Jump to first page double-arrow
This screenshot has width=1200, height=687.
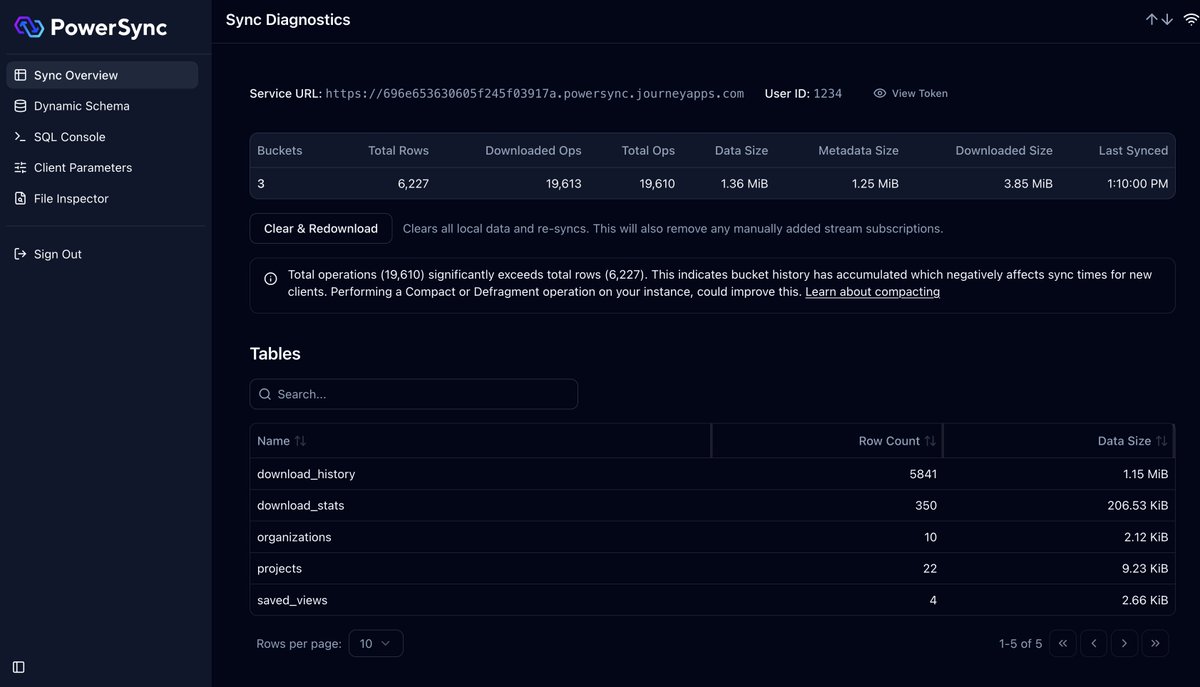point(1063,643)
